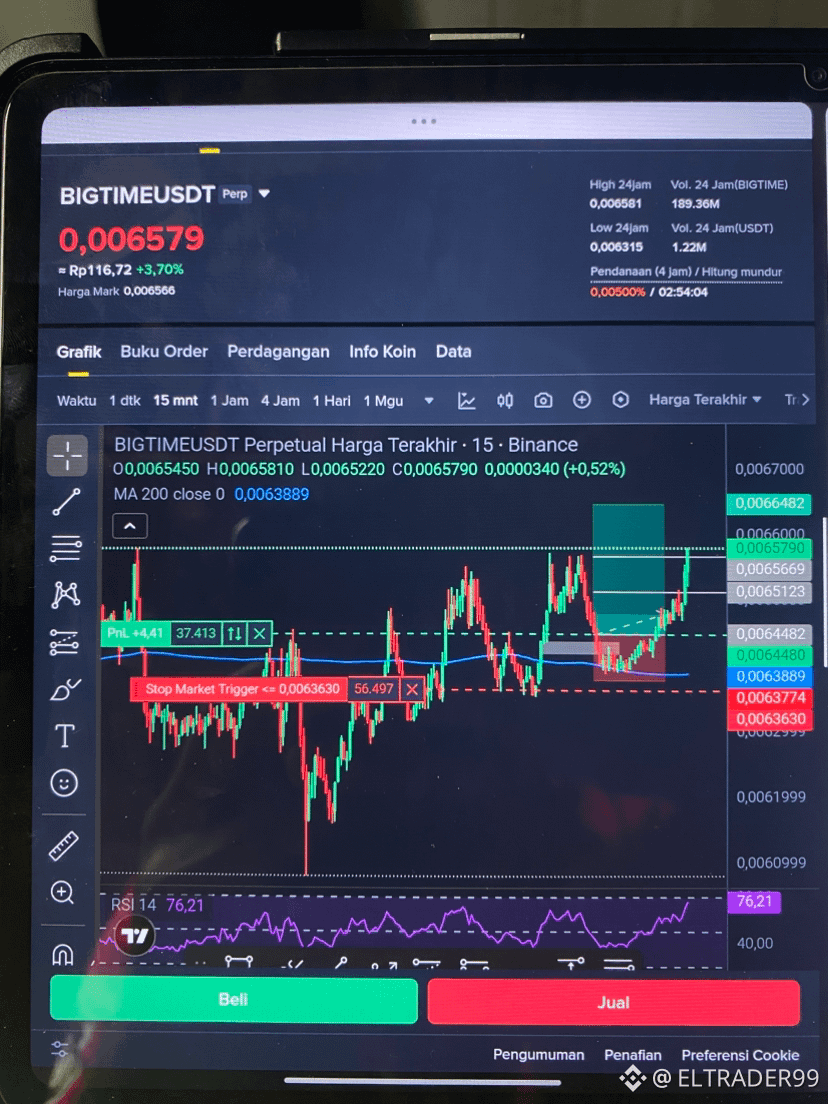Click the 0,0064480 green price tag

pyautogui.click(x=770, y=656)
